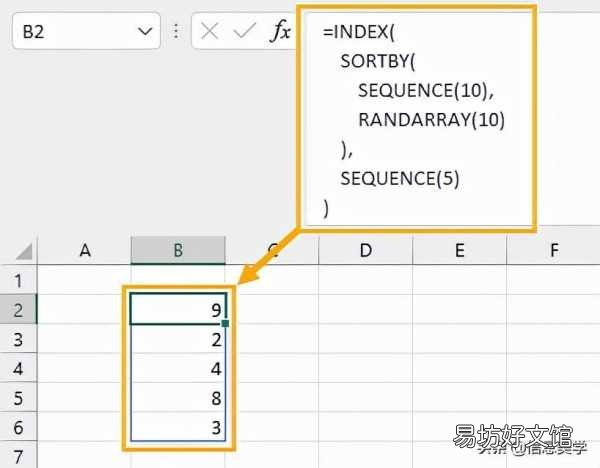Open Insert Function with the fx icon

point(281,31)
